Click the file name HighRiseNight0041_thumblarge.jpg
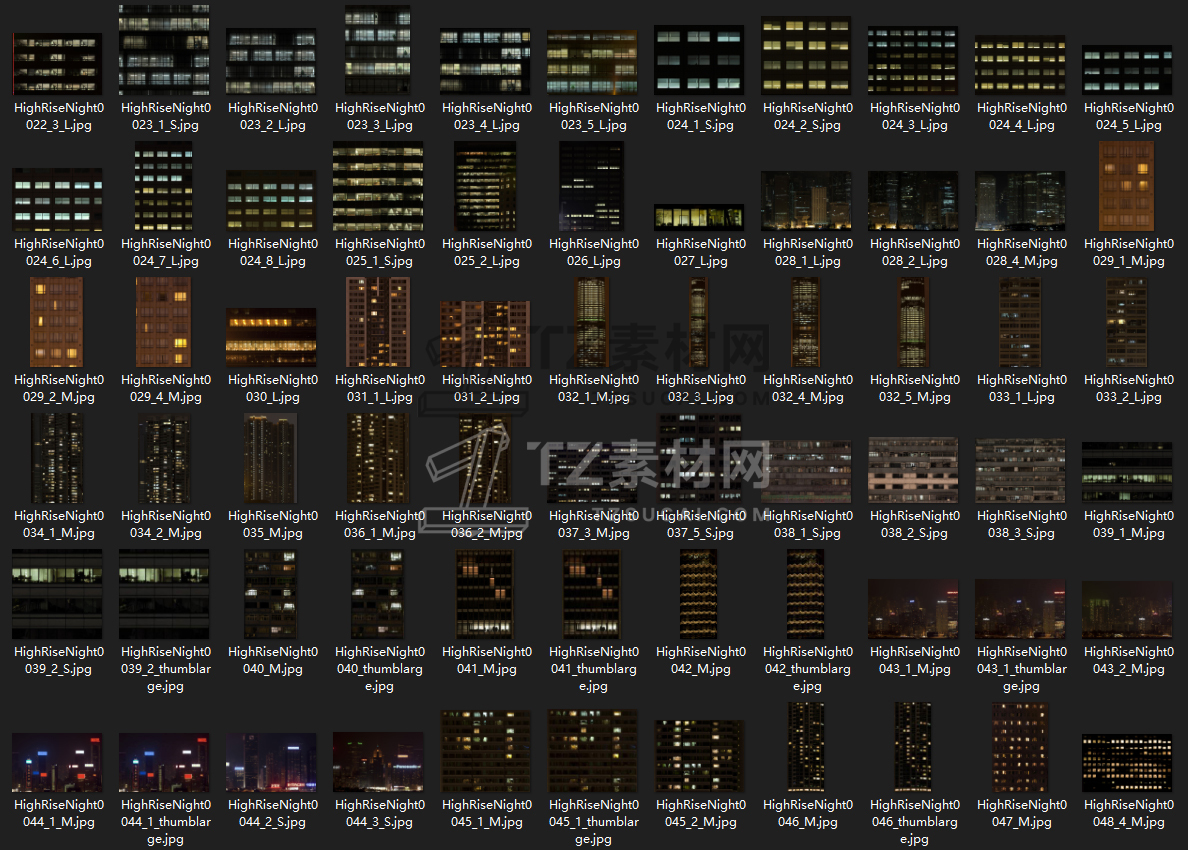 [x=593, y=668]
